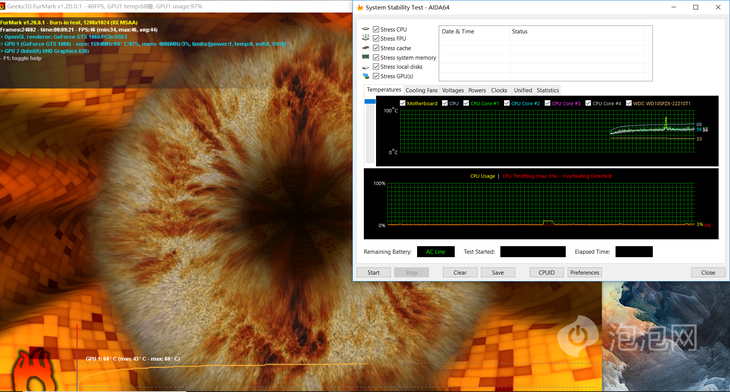The width and height of the screenshot is (730, 392).
Task: Click the FurMark icon in the title bar
Action: 2,7
